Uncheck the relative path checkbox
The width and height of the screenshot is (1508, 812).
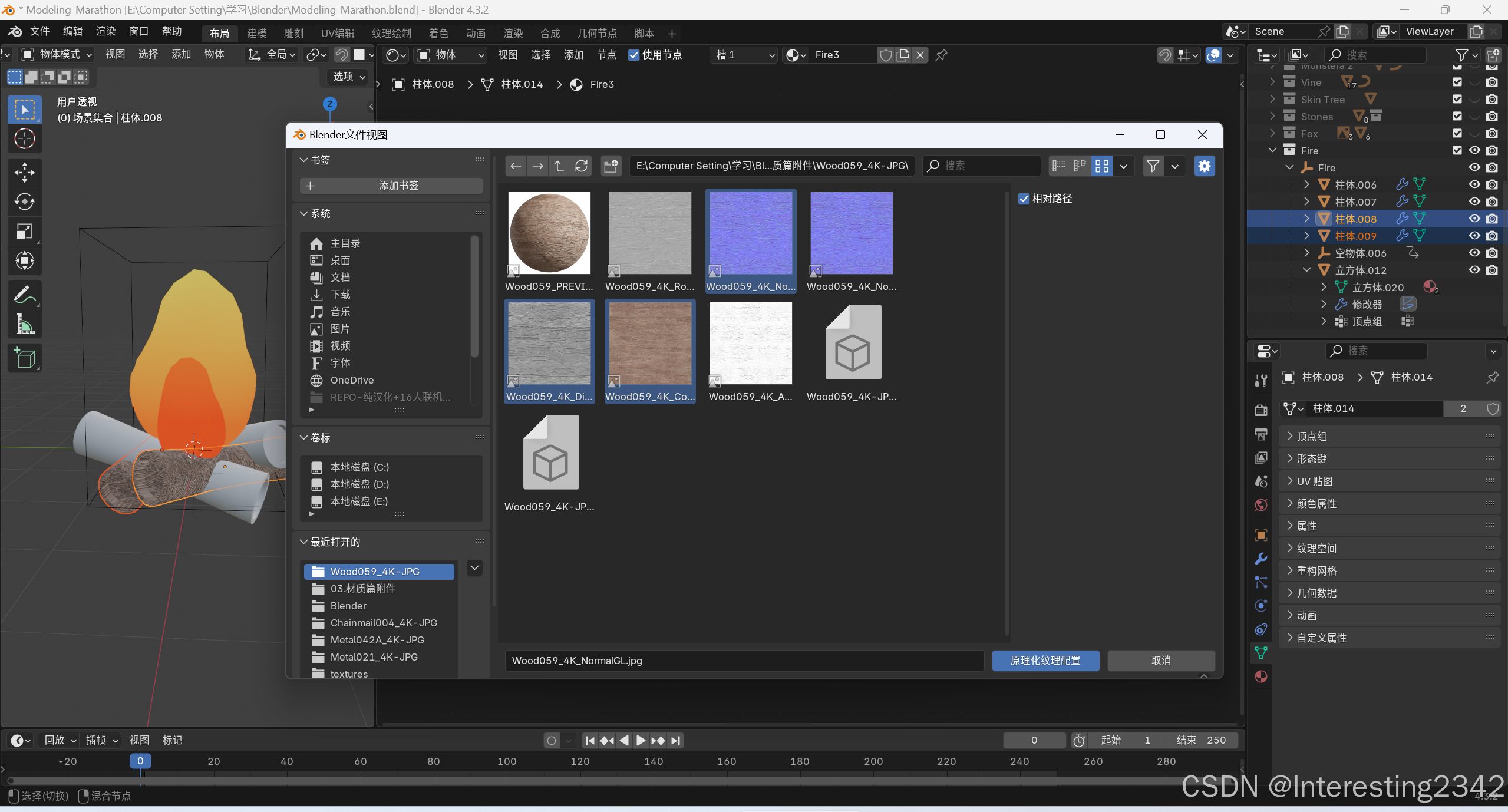[1024, 199]
